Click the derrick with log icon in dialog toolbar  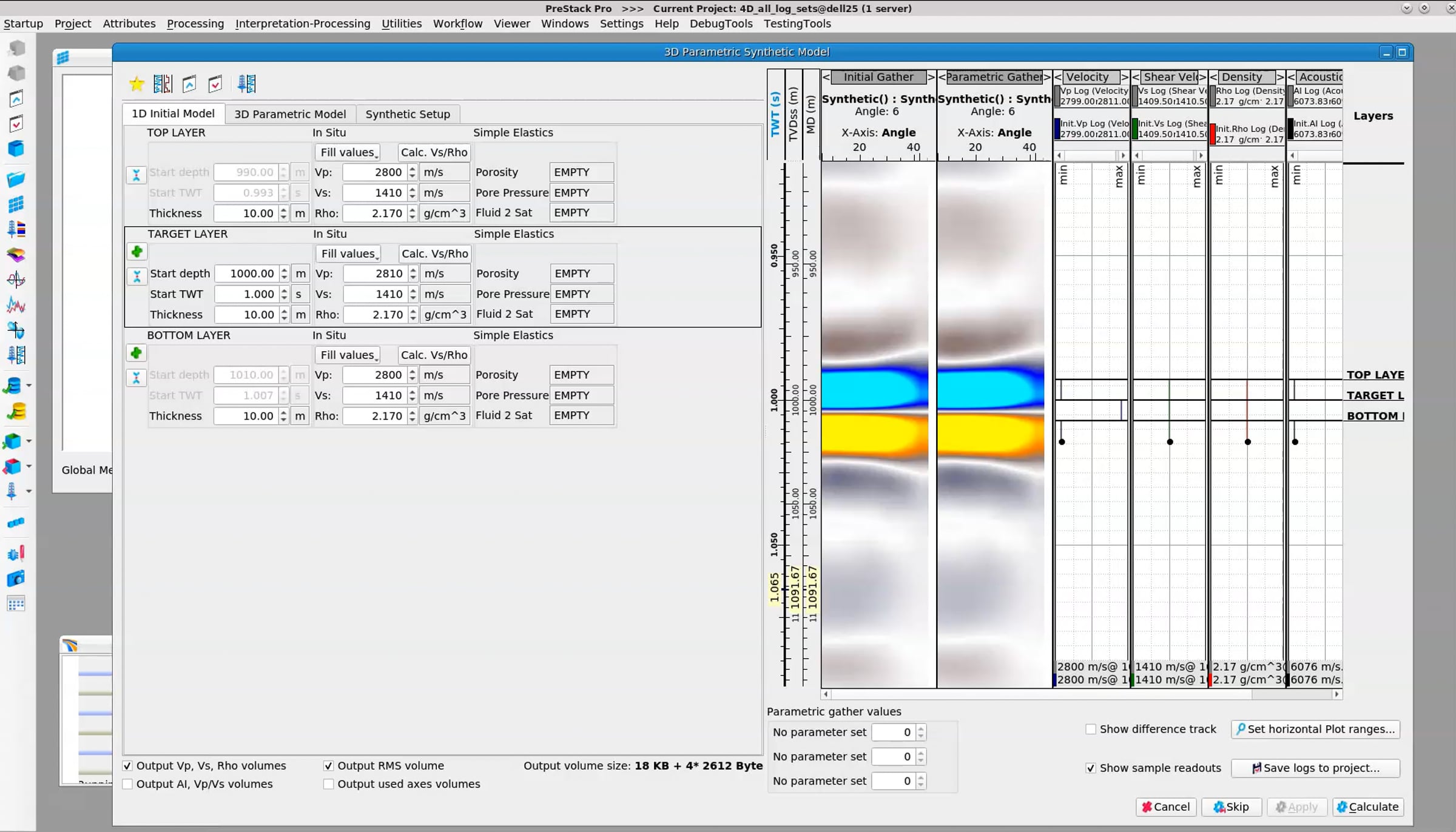click(x=246, y=84)
